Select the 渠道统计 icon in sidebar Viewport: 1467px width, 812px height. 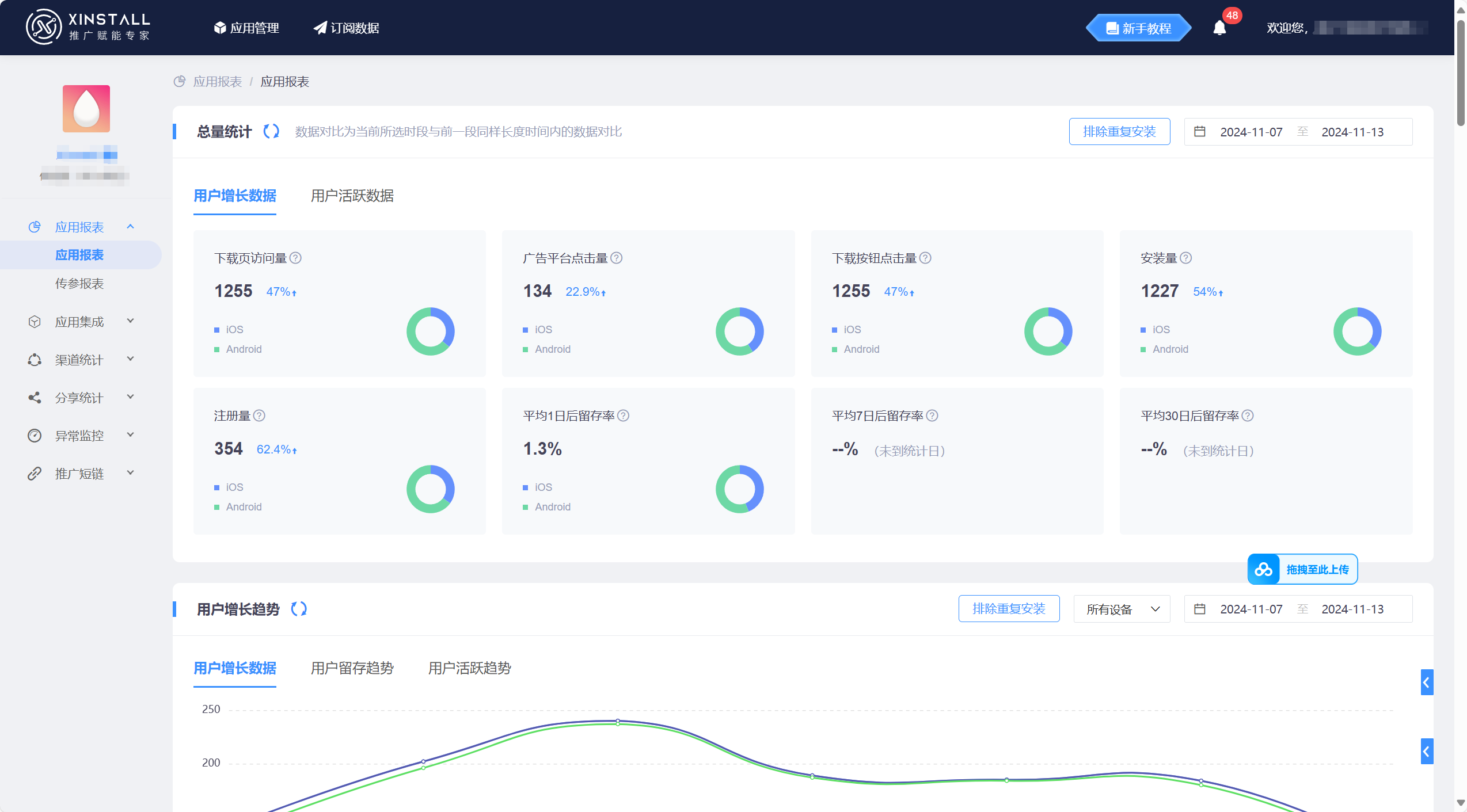pyautogui.click(x=34, y=359)
